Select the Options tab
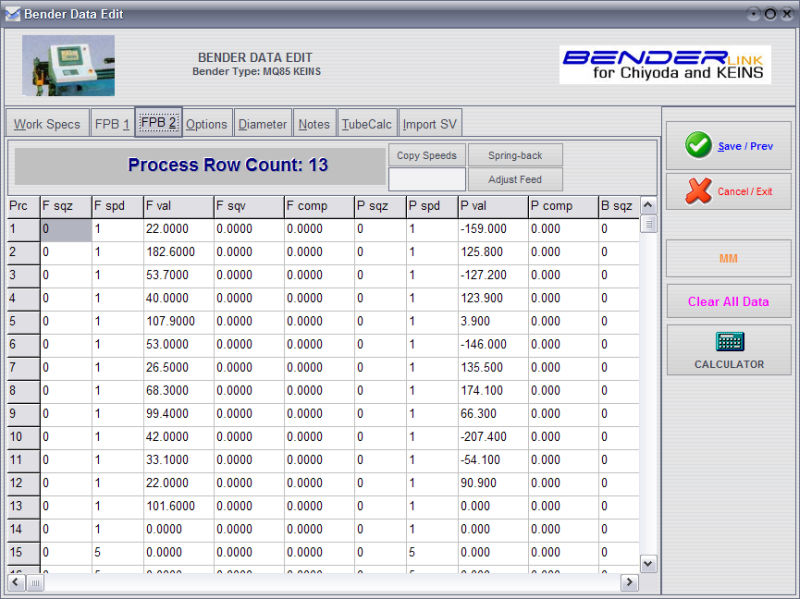This screenshot has height=599, width=800. click(206, 124)
